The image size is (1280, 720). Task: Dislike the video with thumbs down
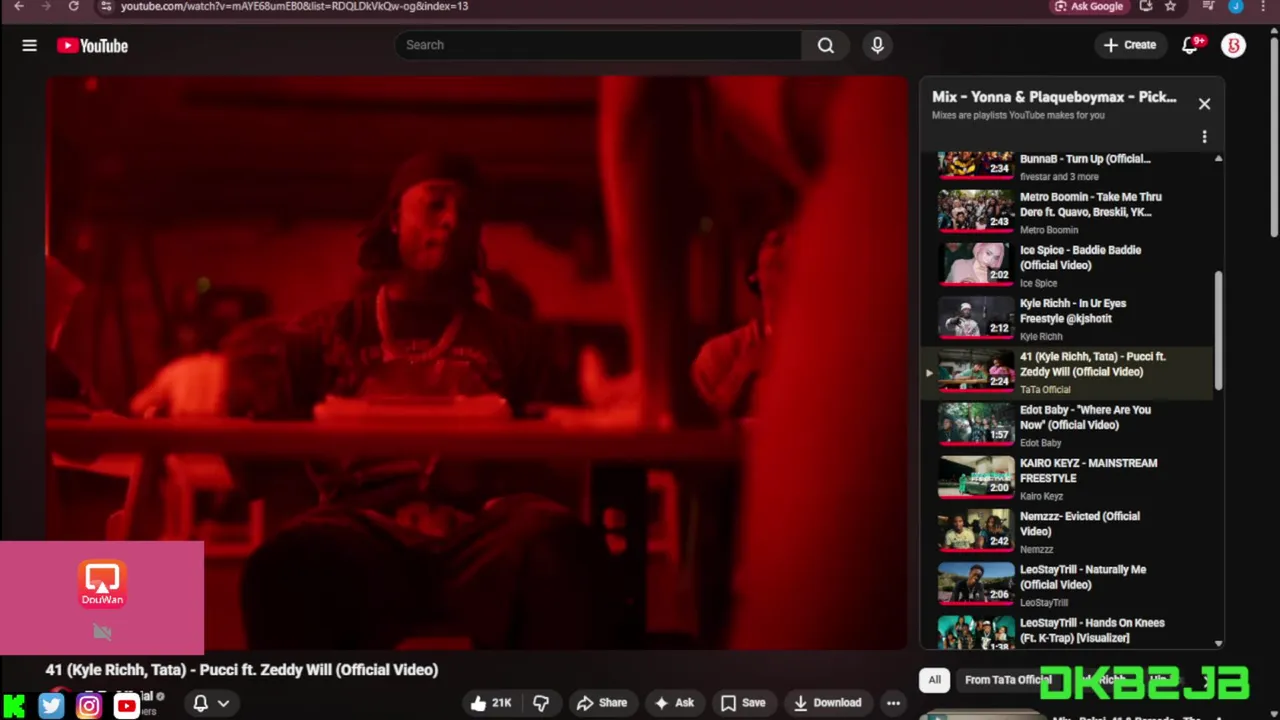coord(541,703)
